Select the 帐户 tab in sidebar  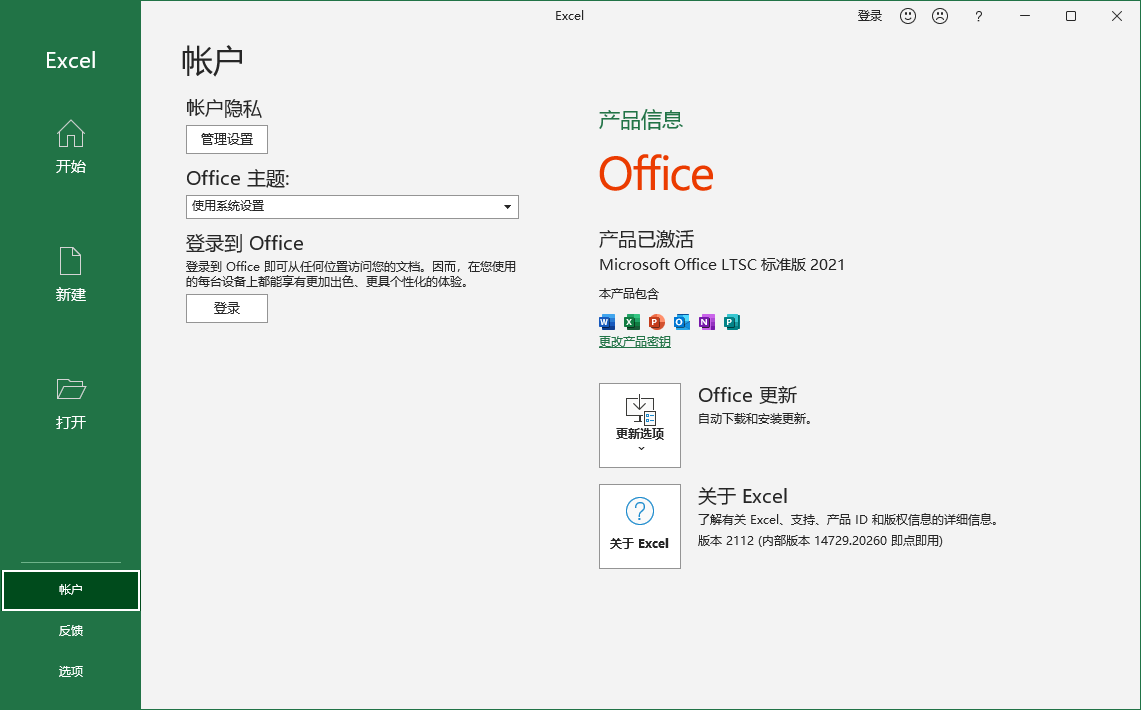click(x=71, y=590)
